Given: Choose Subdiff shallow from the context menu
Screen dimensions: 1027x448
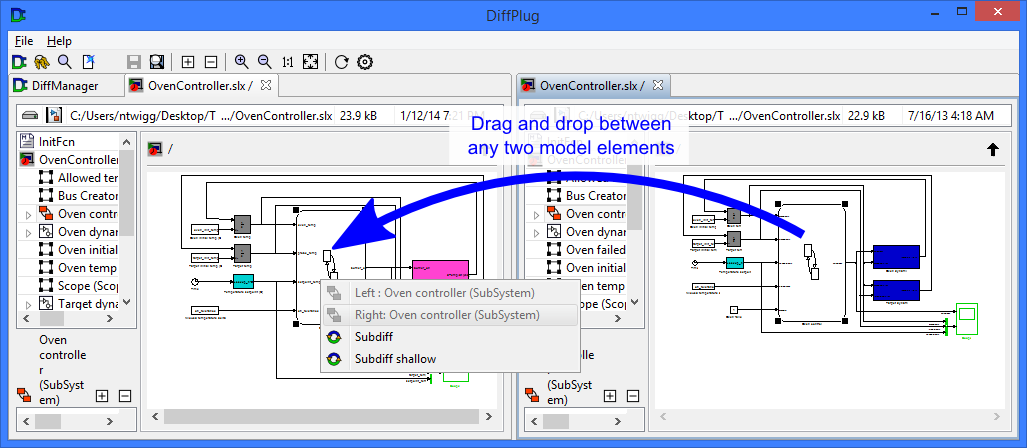Looking at the screenshot, I should pyautogui.click(x=451, y=359).
